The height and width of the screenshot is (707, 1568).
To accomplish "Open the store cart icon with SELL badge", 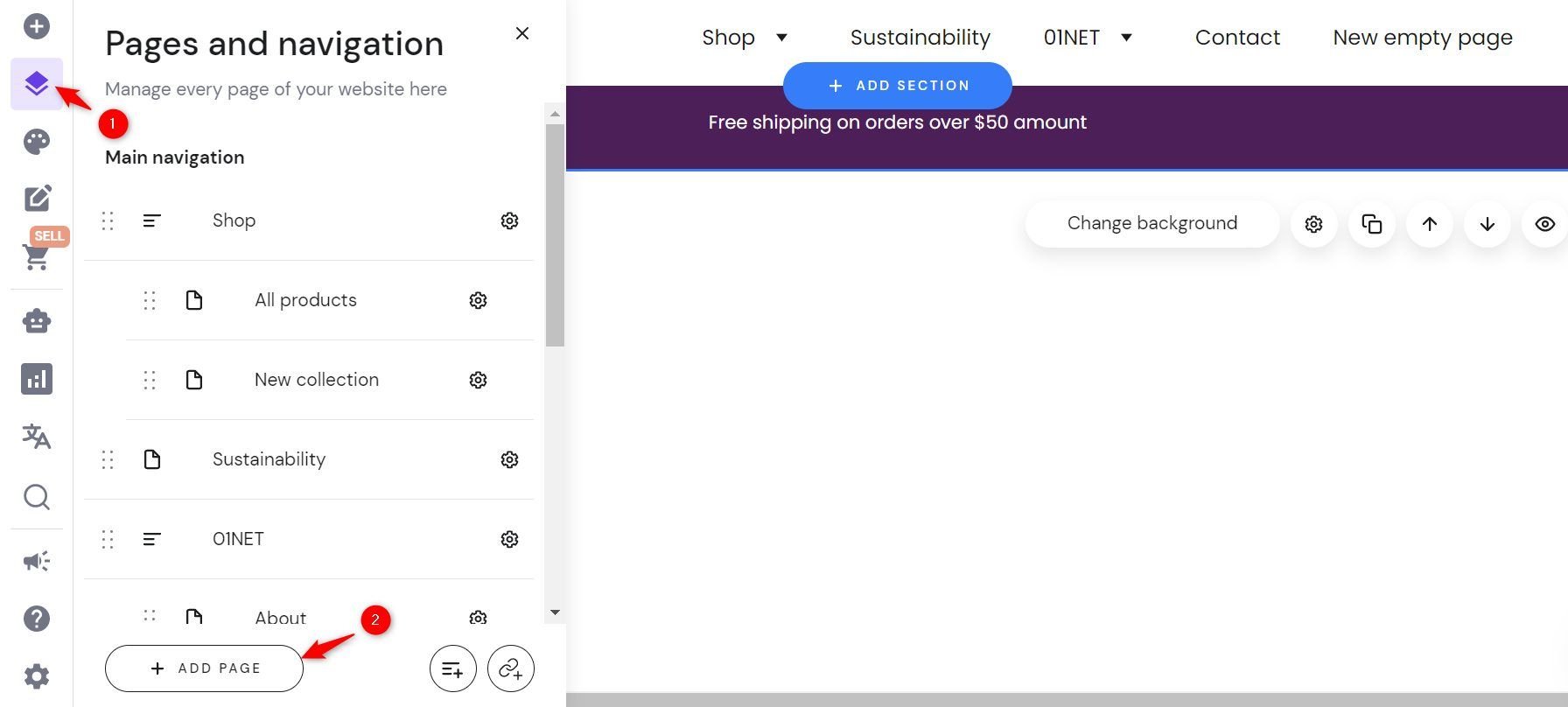I will (x=37, y=255).
